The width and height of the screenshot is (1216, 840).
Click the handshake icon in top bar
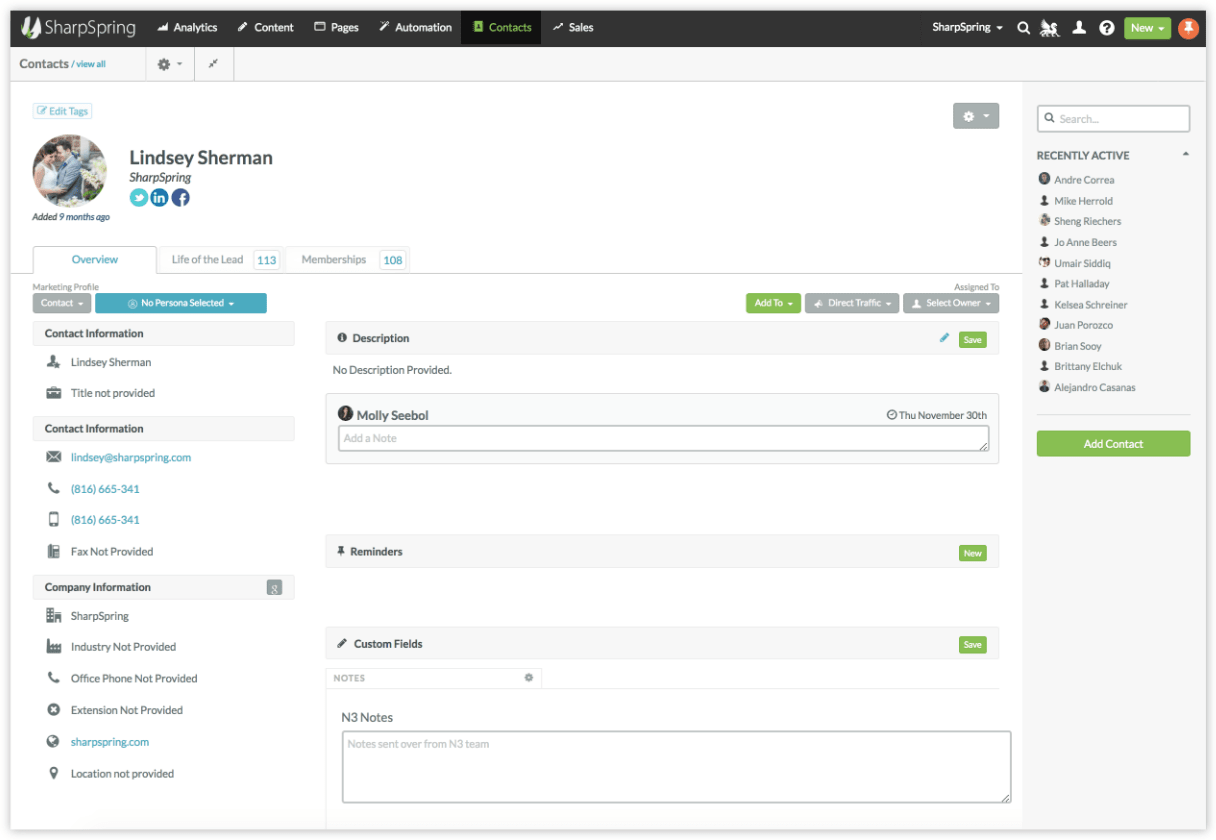(x=1050, y=28)
